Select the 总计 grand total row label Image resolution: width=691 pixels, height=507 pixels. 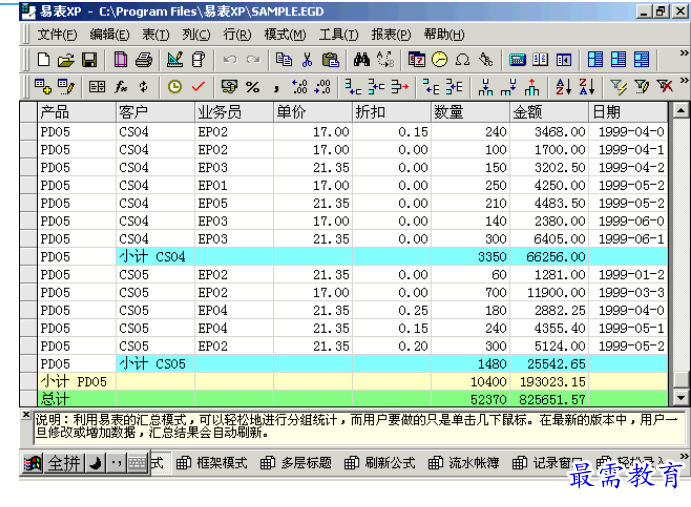click(77, 399)
